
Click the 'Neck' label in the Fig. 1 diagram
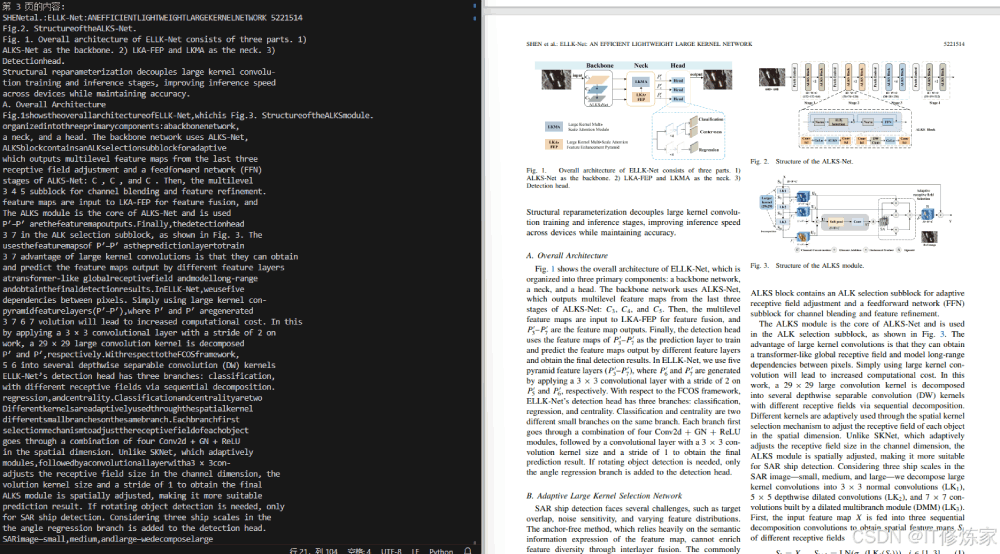[x=640, y=65]
